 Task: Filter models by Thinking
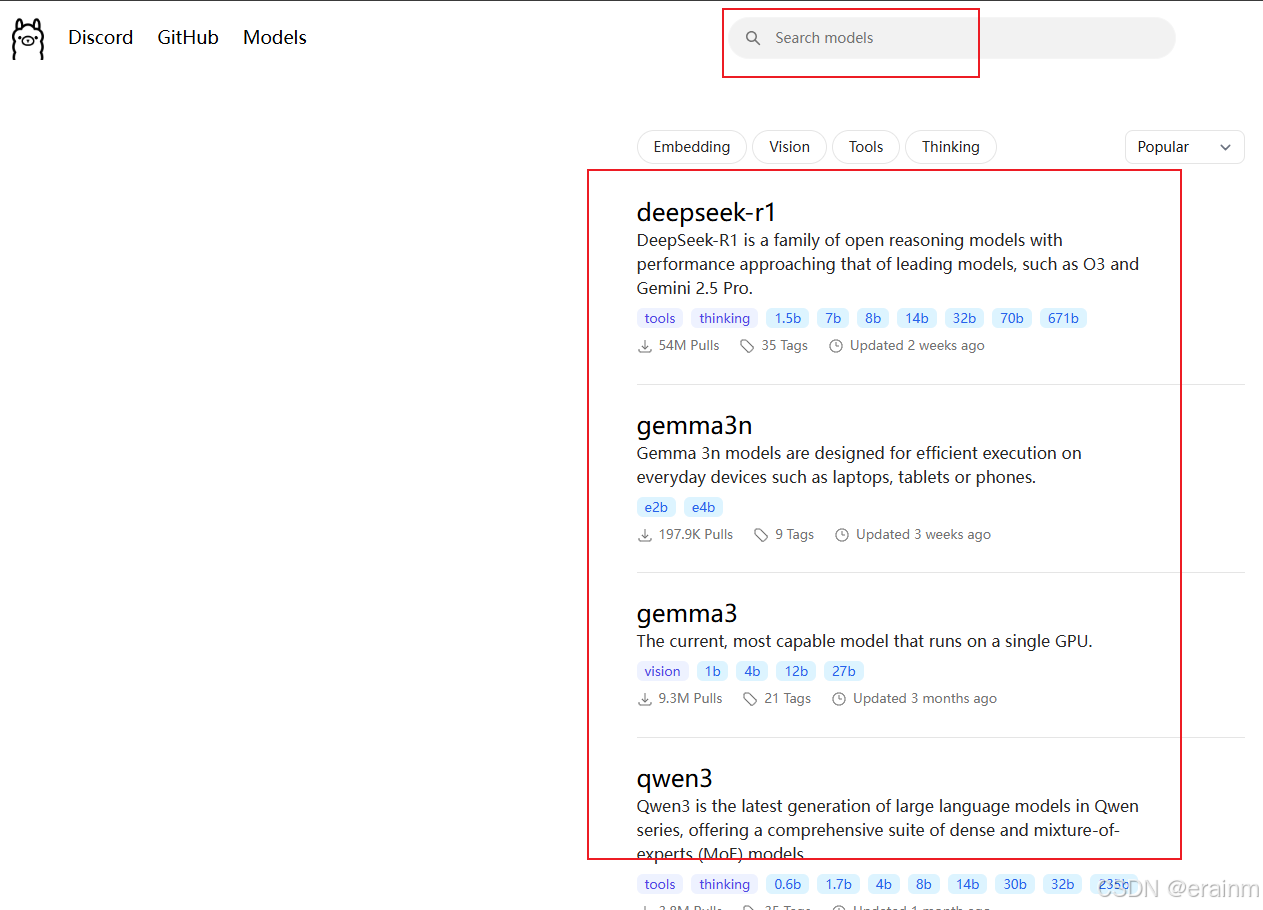point(950,147)
